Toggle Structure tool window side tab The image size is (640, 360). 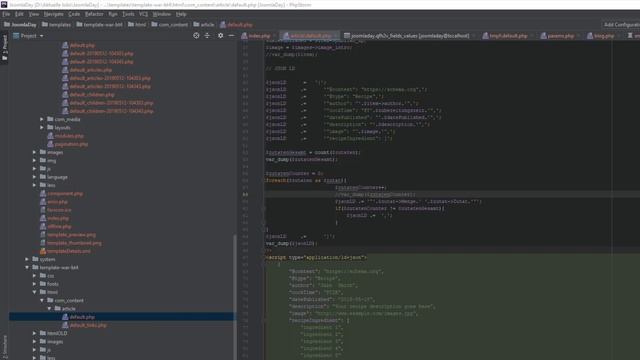point(4,347)
